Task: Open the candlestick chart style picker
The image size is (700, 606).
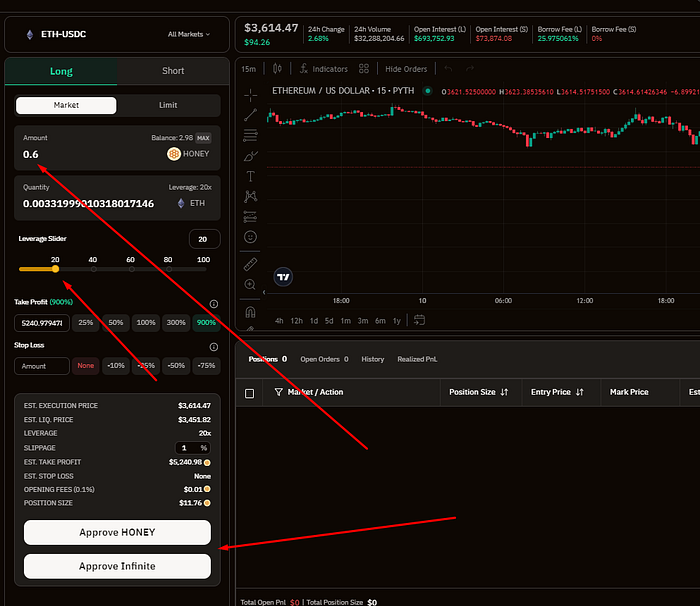Action: pos(277,69)
